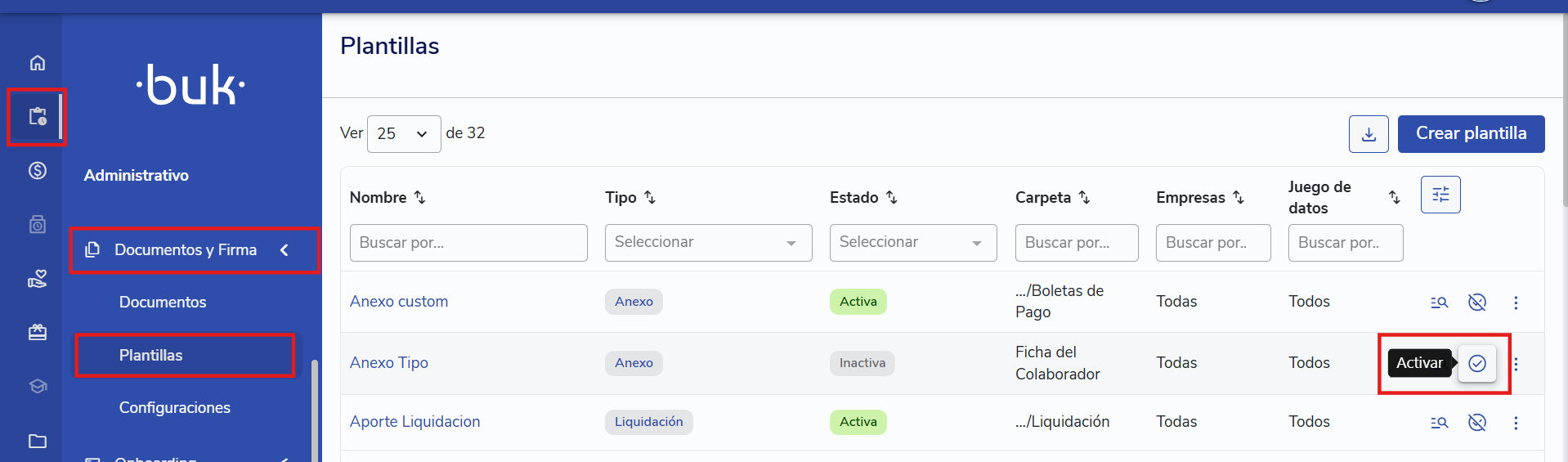
Task: Open Configuraciones in the sidebar menu
Action: pyautogui.click(x=175, y=408)
